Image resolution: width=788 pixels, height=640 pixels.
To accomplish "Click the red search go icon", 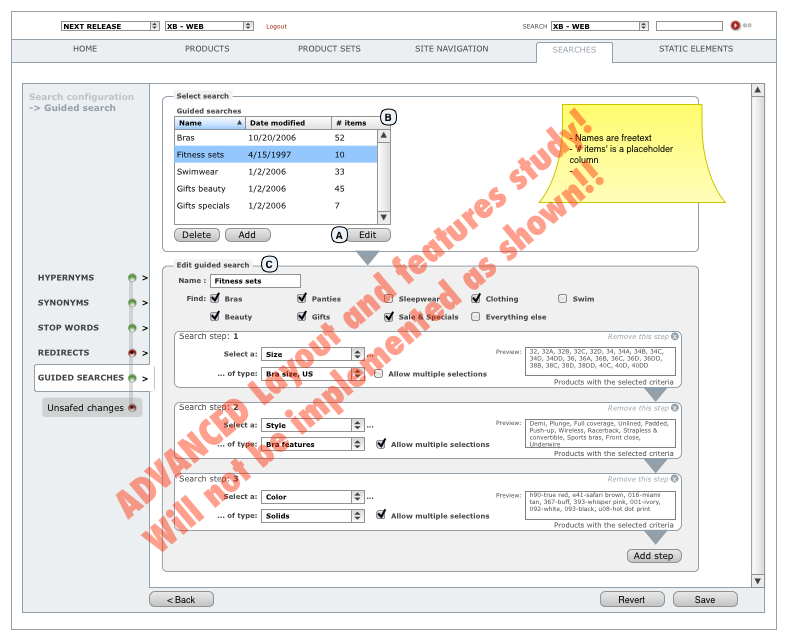I will pyautogui.click(x=735, y=25).
